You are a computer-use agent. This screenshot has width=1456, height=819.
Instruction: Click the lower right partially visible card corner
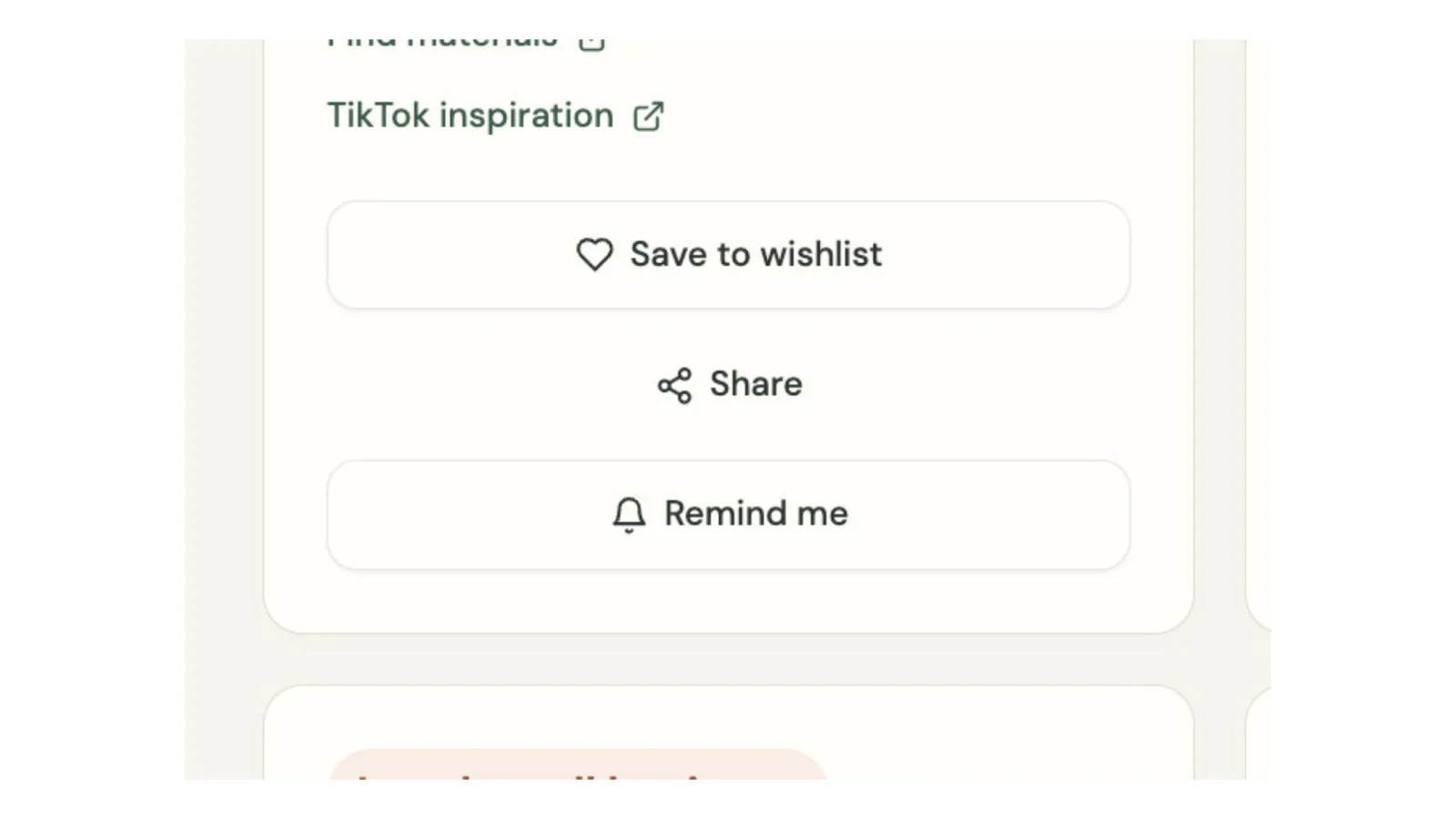pyautogui.click(x=1258, y=733)
